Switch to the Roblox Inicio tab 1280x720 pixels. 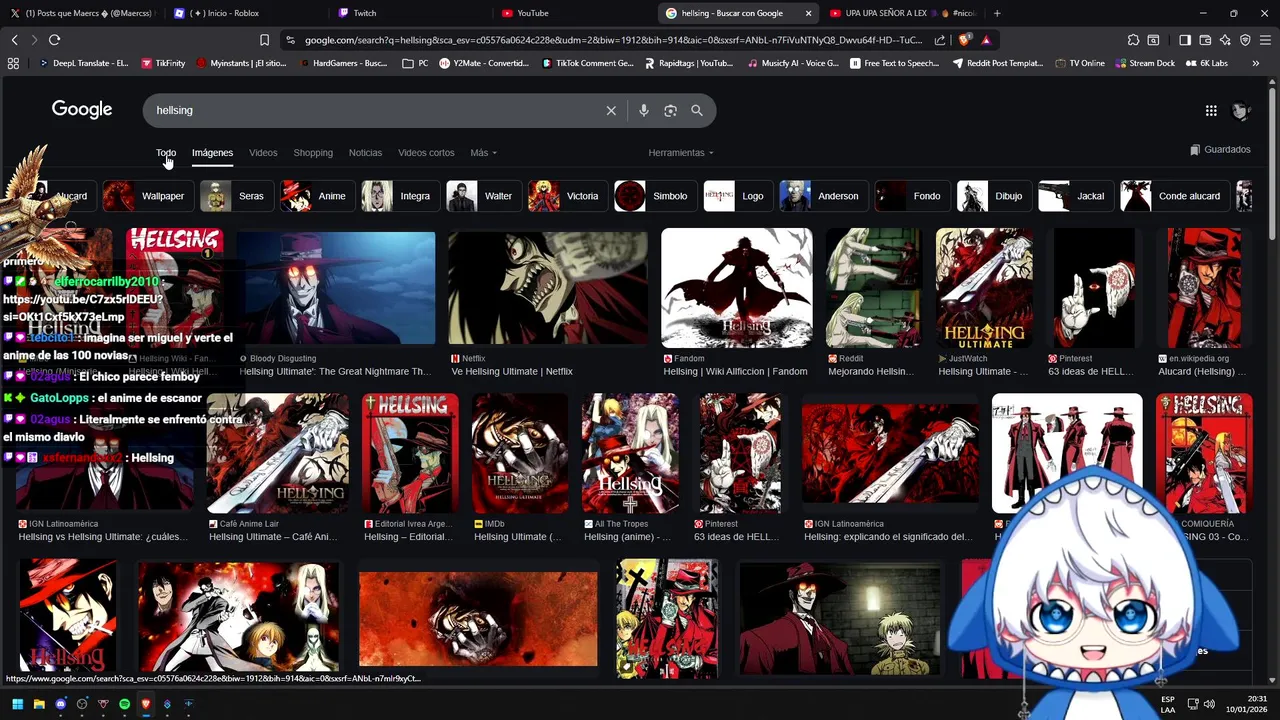(248, 13)
